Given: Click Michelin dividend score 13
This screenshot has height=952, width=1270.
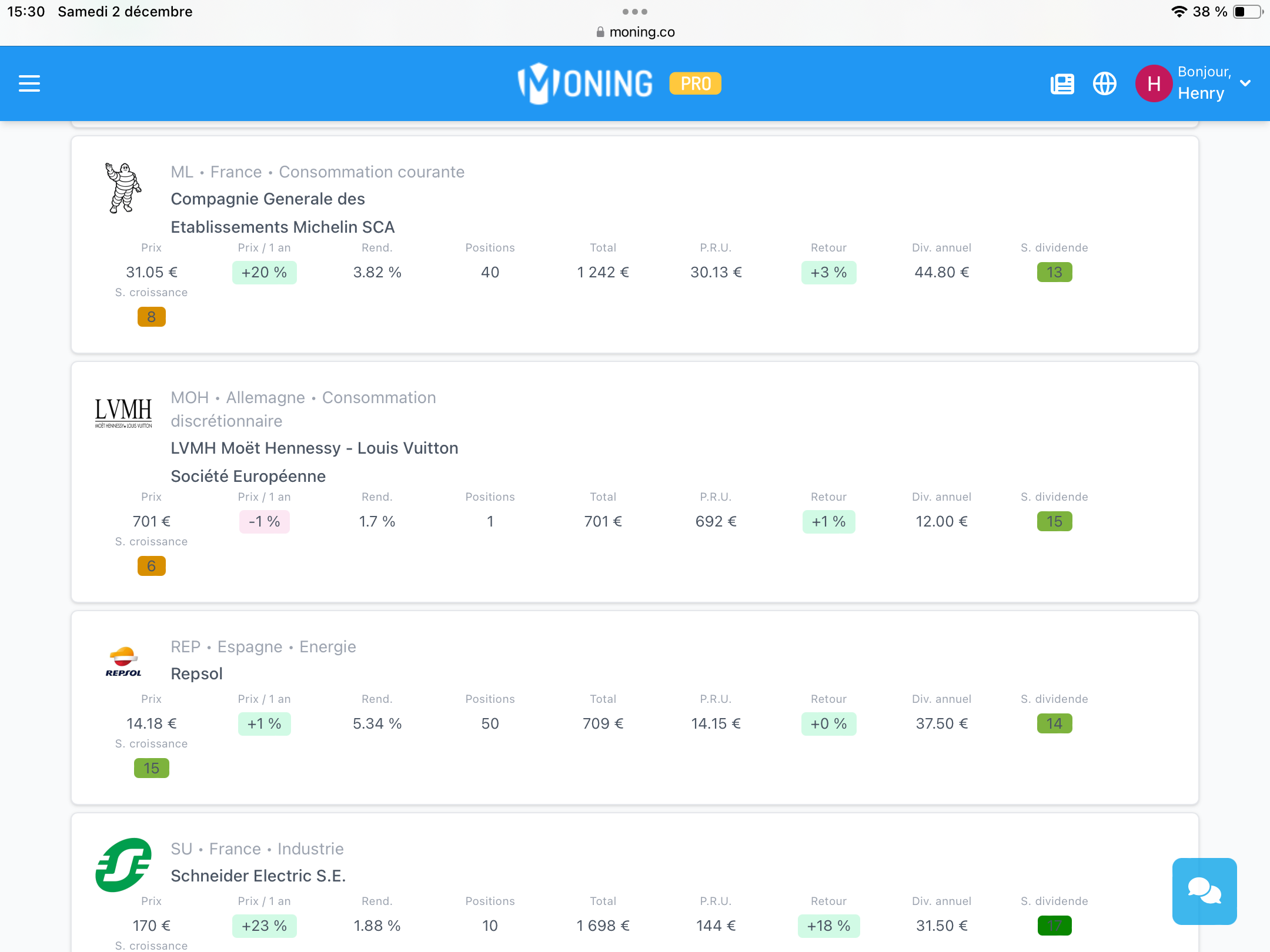Looking at the screenshot, I should [x=1054, y=273].
